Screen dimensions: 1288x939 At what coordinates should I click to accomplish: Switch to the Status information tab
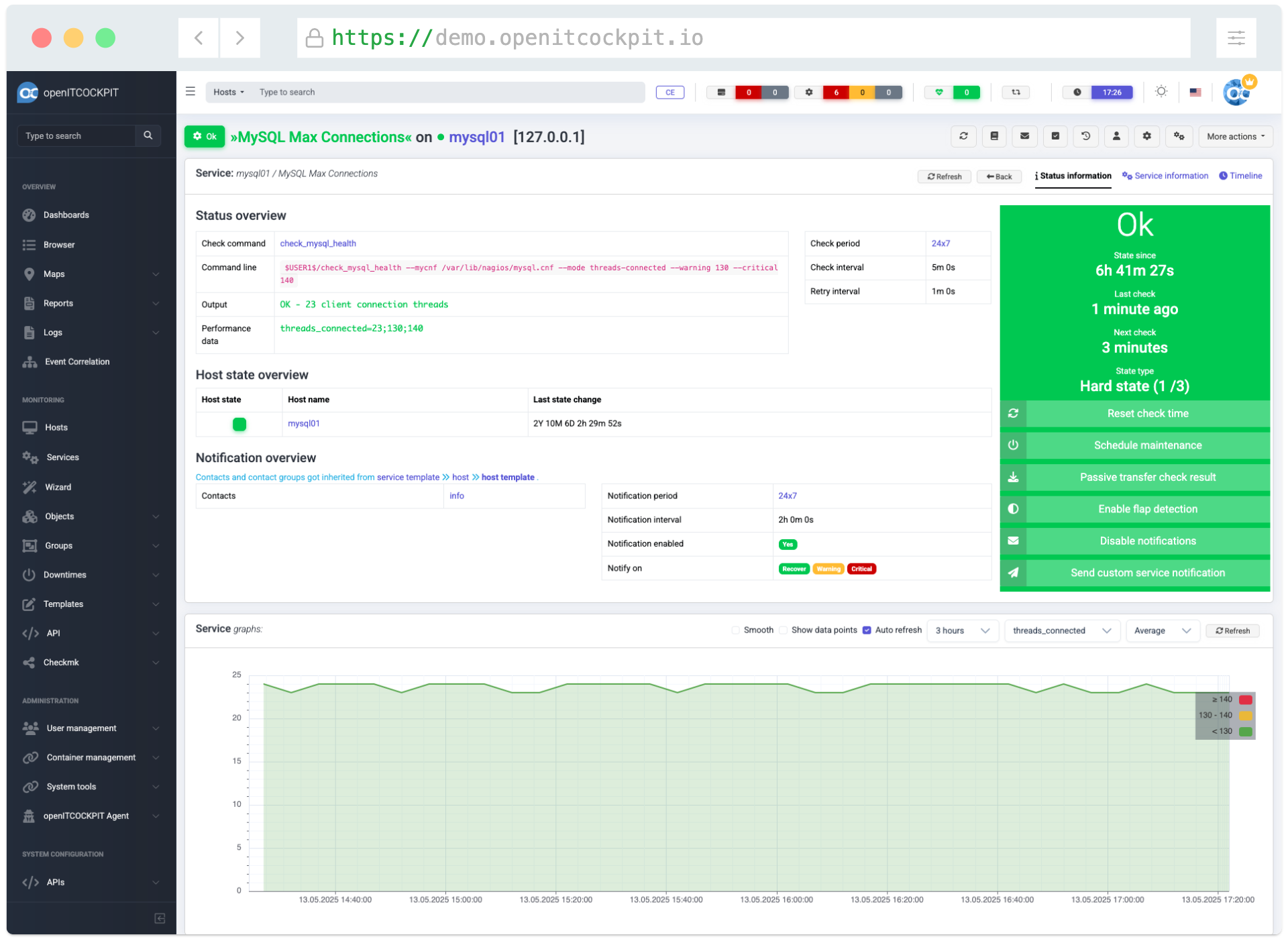click(1073, 176)
